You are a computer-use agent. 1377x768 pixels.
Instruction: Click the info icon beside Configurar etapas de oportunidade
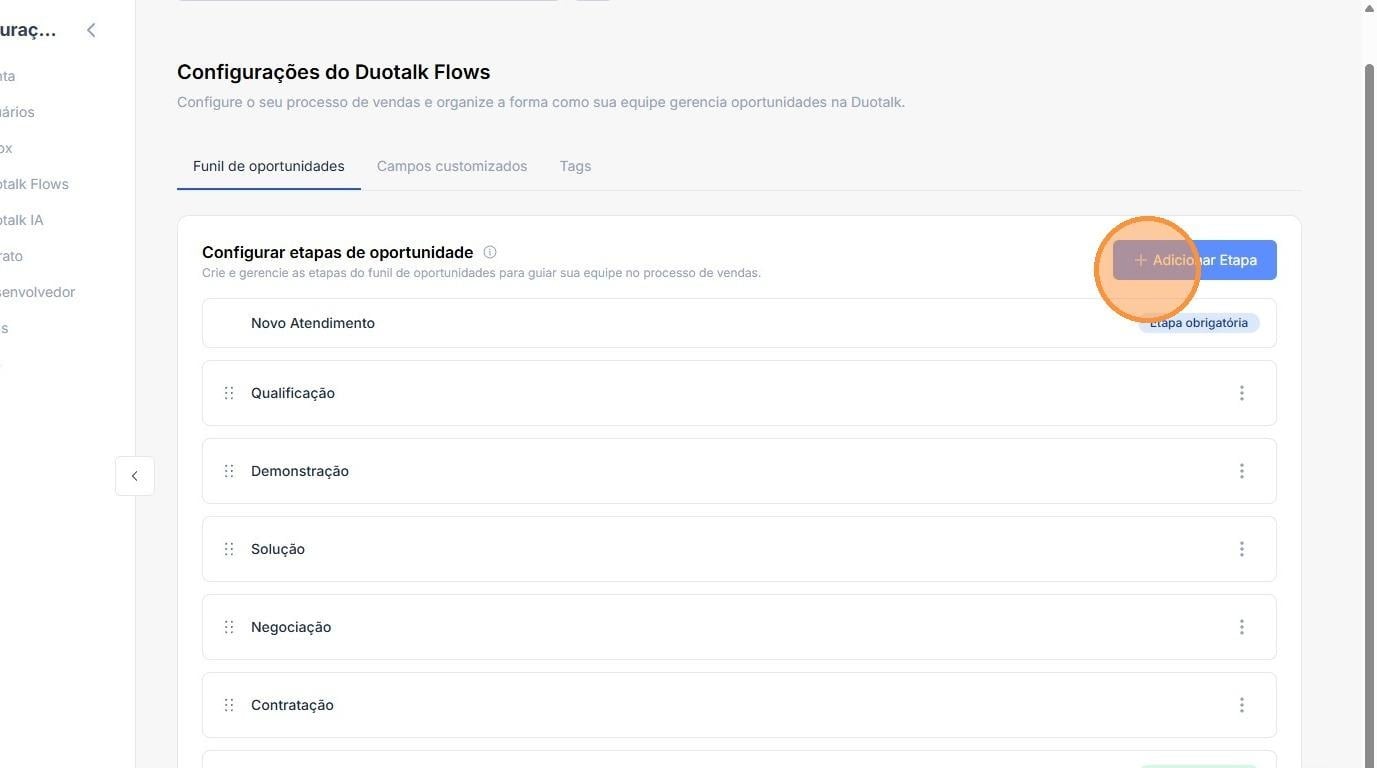(490, 252)
